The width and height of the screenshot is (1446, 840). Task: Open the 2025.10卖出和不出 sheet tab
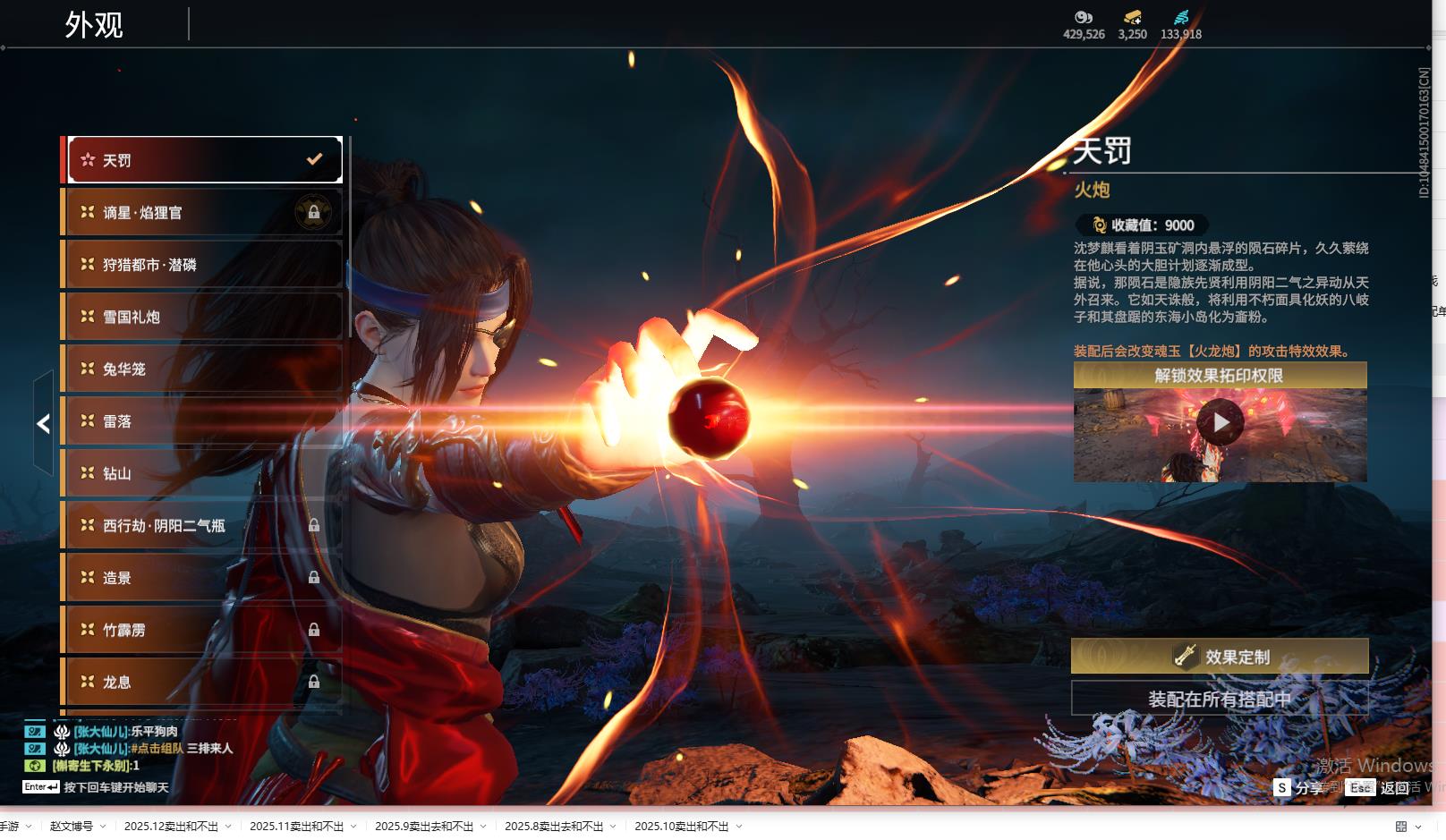682,827
